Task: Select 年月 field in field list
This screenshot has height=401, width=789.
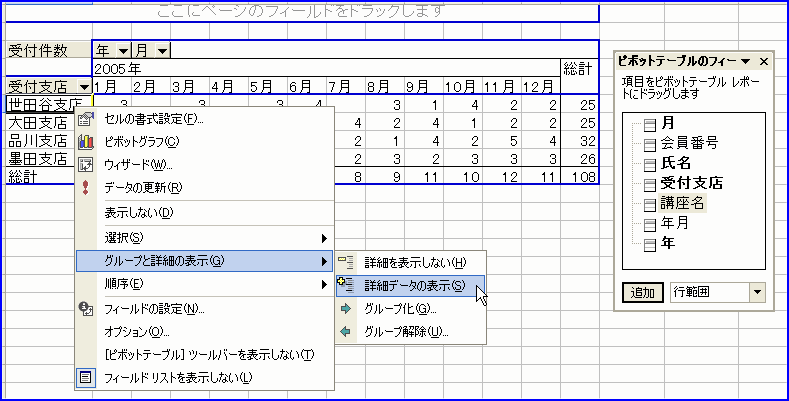Action: point(674,223)
